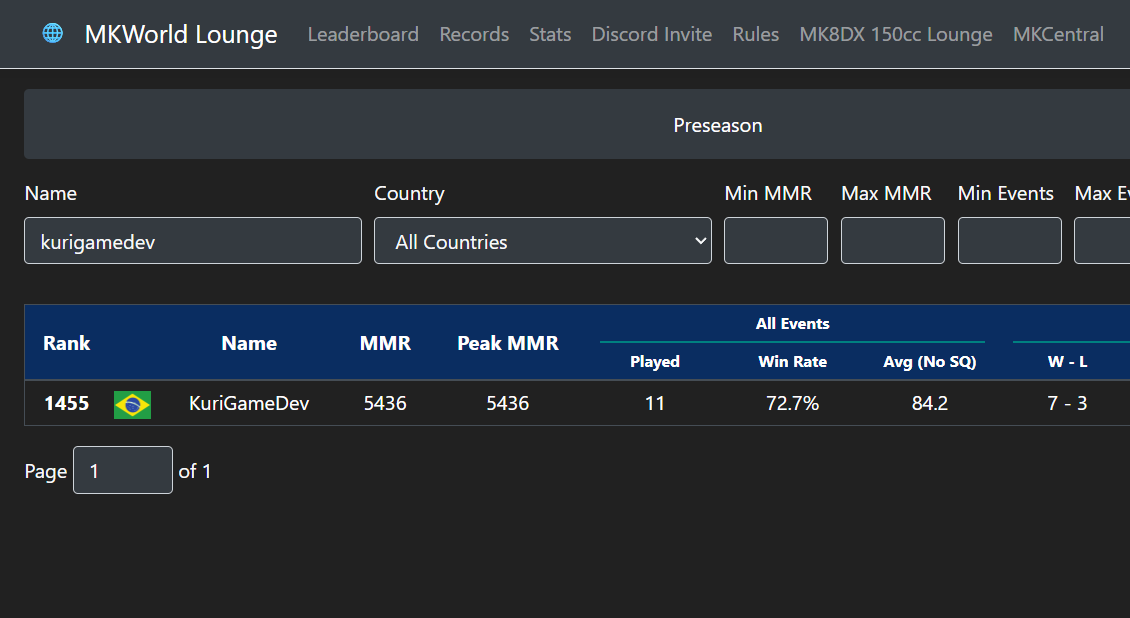Click the 7 - 3 record cell
Screen dimensions: 1130x618
pos(1067,403)
